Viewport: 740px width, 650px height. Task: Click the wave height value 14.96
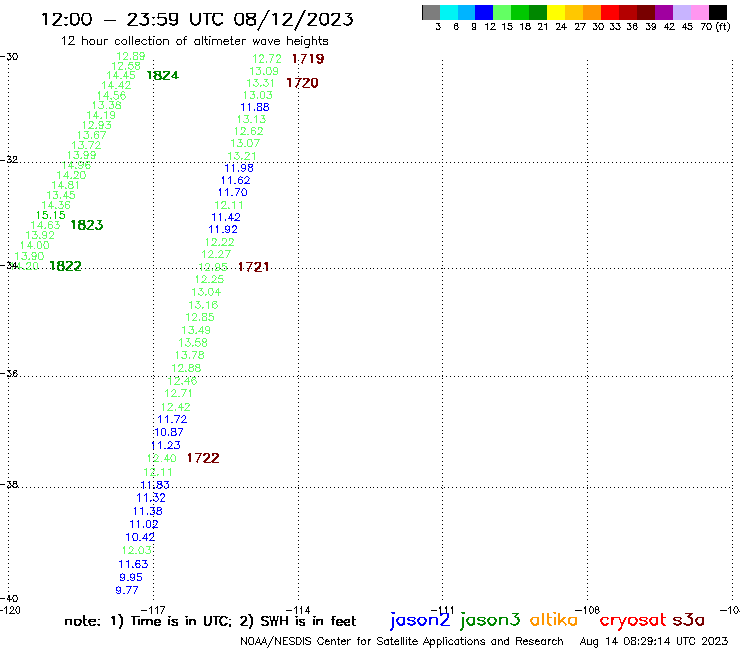point(76,165)
